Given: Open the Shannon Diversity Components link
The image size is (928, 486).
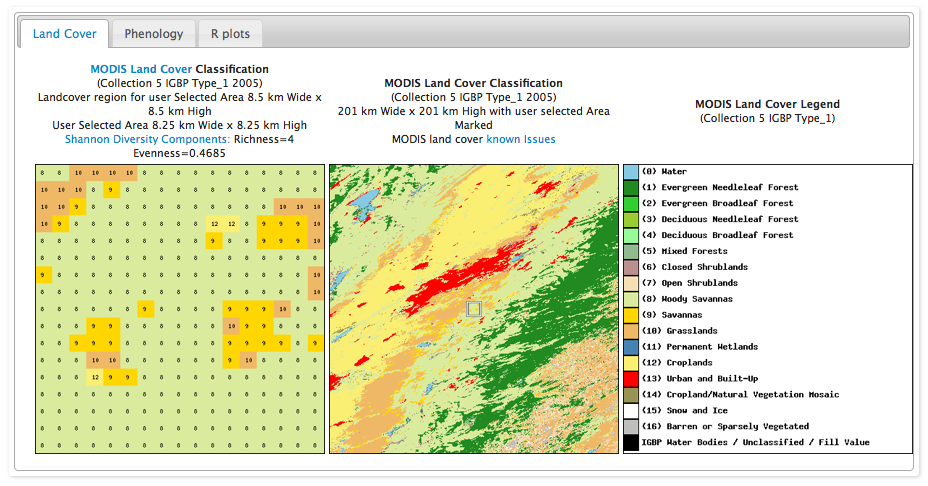Looking at the screenshot, I should point(147,139).
